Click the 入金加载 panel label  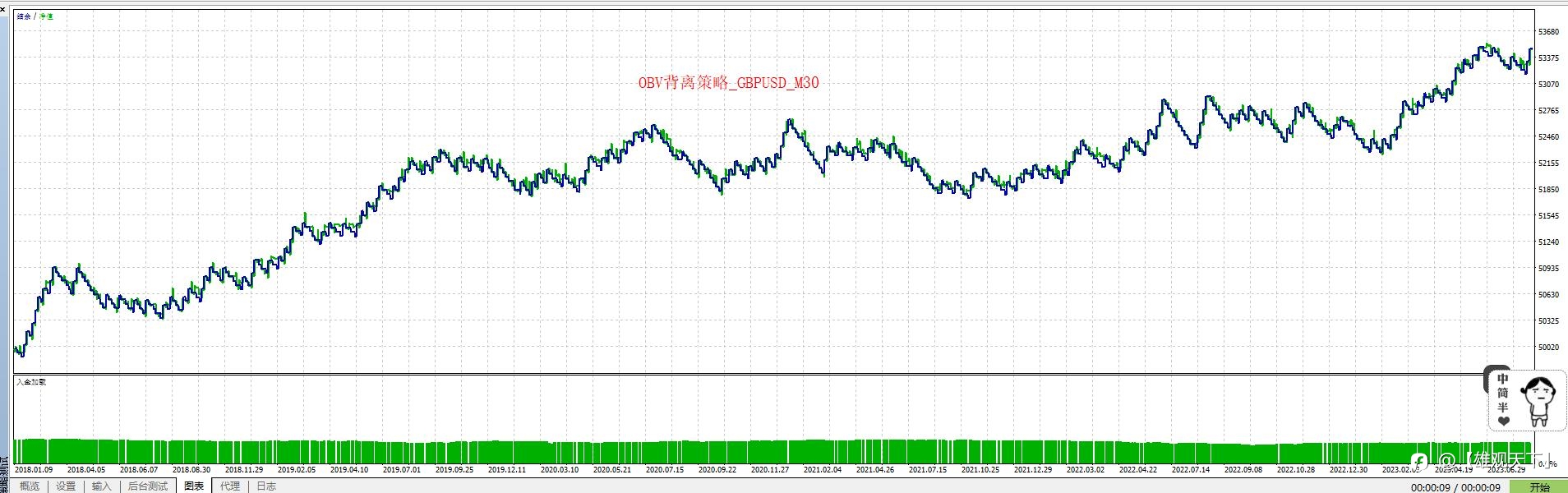pyautogui.click(x=31, y=382)
